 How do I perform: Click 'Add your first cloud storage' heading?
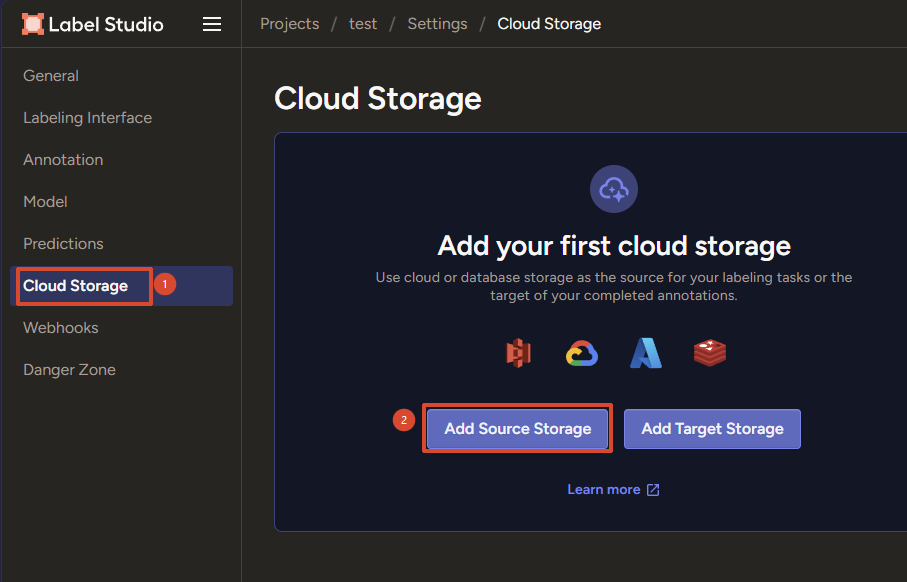point(614,246)
